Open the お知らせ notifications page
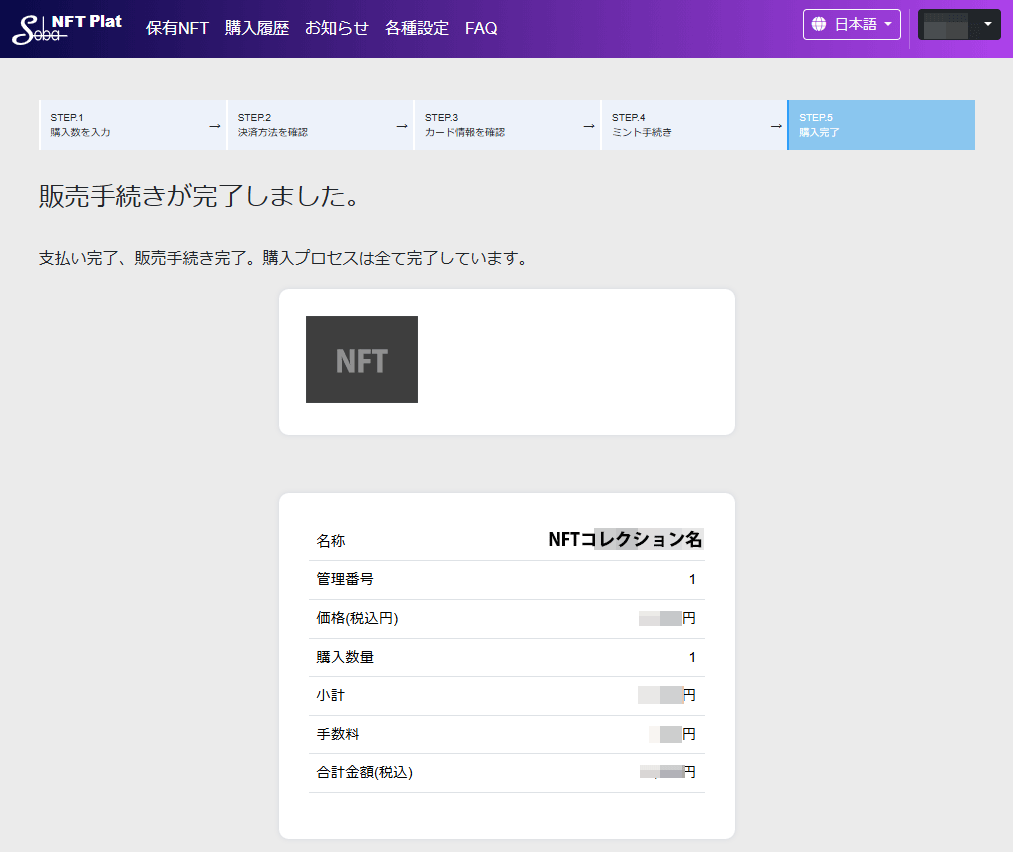The width and height of the screenshot is (1013, 852). pos(337,28)
